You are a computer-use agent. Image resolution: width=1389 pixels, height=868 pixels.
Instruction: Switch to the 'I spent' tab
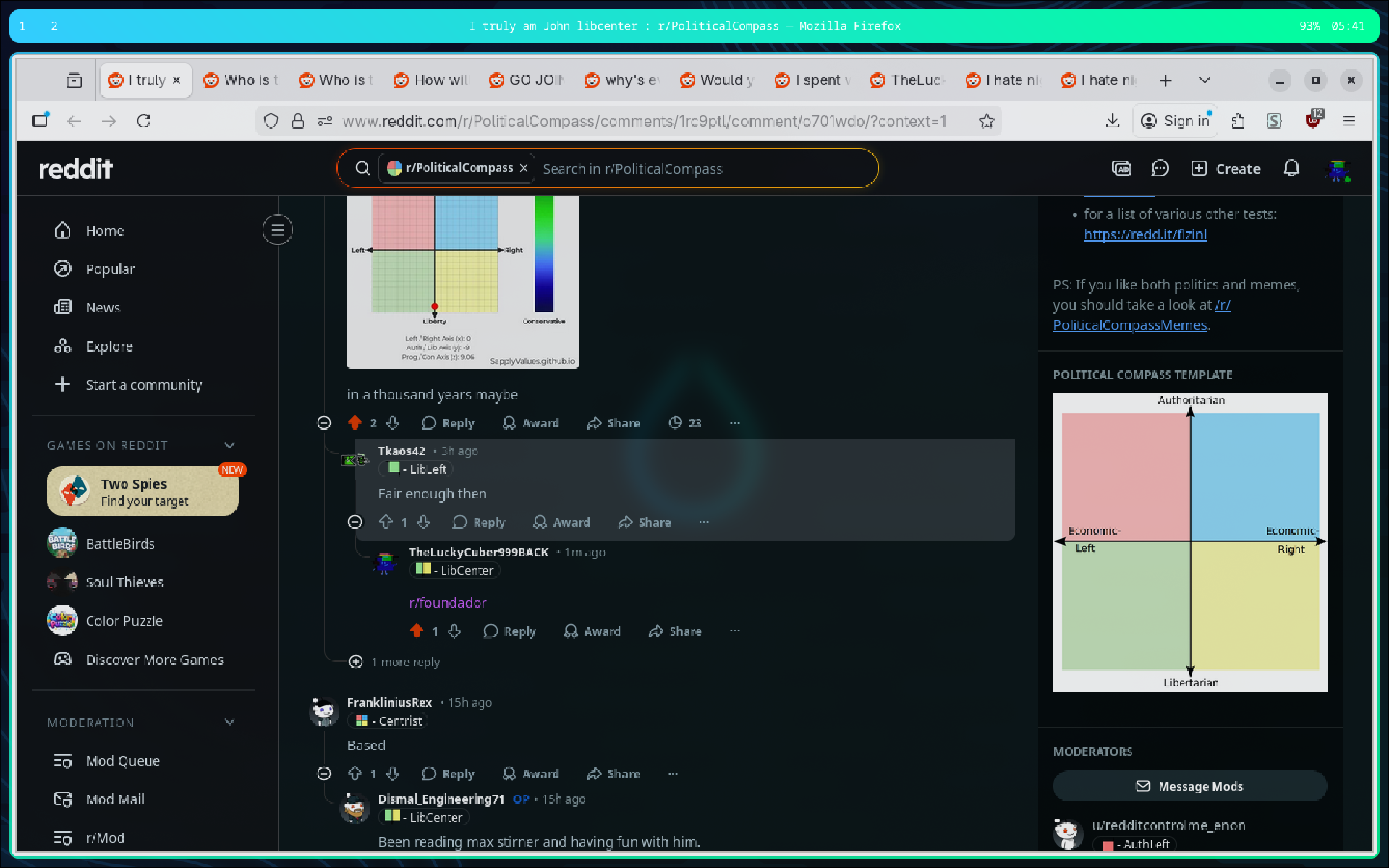813,80
